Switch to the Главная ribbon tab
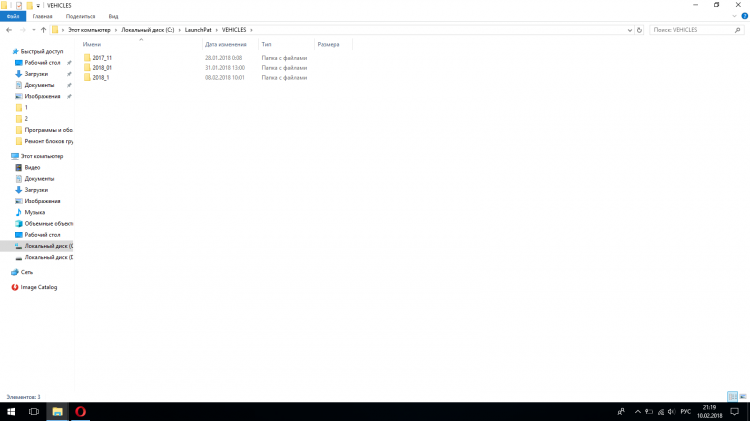750x421 pixels. 43,17
